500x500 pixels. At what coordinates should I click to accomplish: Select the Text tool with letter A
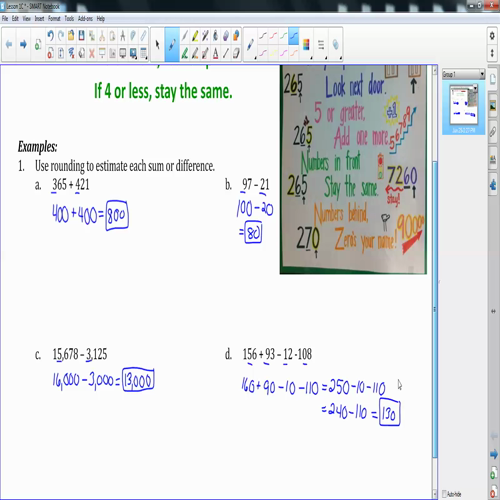click(216, 53)
